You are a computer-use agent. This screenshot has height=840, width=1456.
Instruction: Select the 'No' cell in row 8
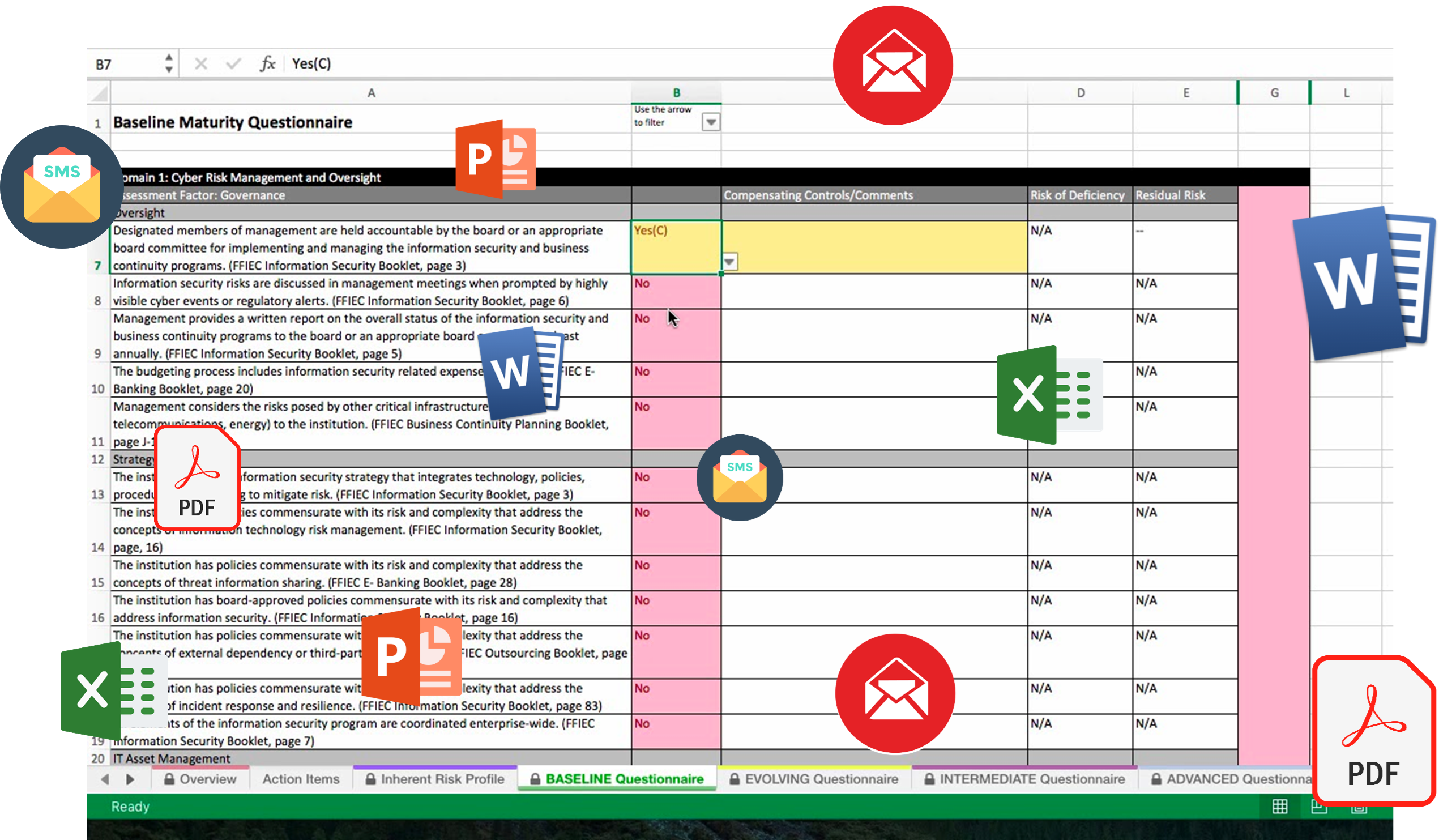[x=676, y=292]
